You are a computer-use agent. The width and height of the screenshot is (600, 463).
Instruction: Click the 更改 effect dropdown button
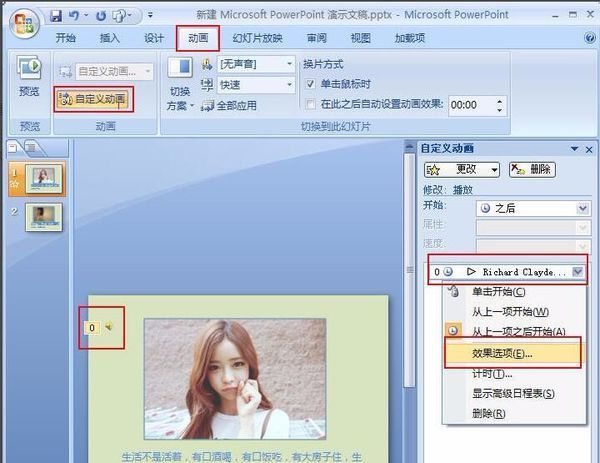[x=462, y=170]
